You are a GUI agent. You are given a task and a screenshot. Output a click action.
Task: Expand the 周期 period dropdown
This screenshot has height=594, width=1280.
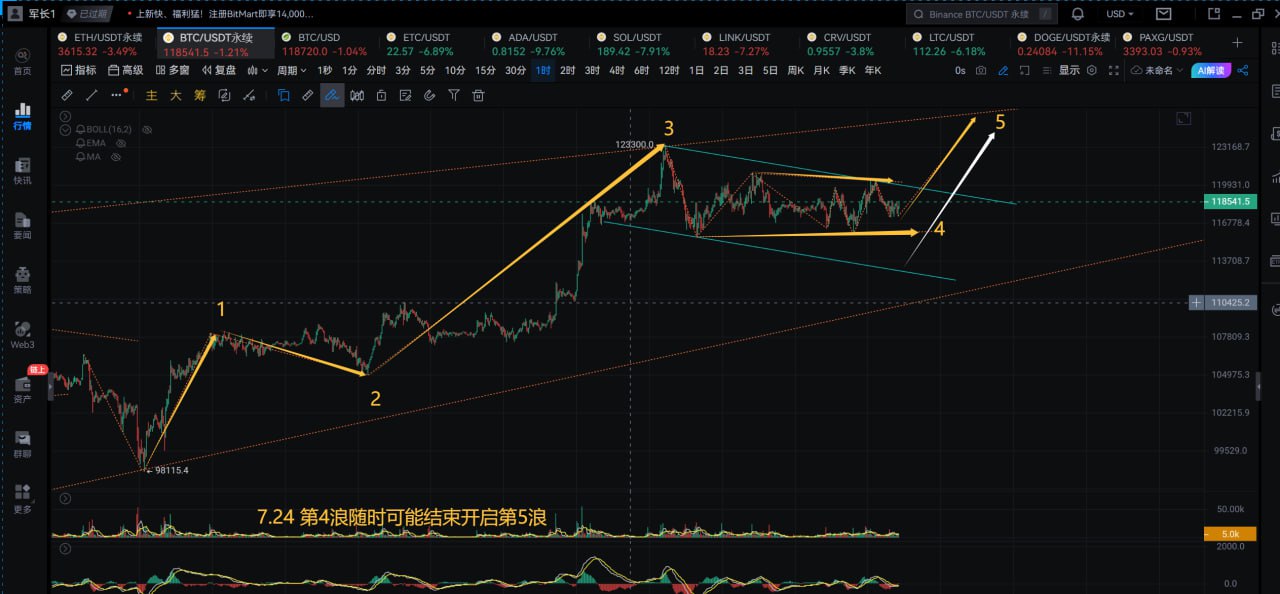point(291,71)
